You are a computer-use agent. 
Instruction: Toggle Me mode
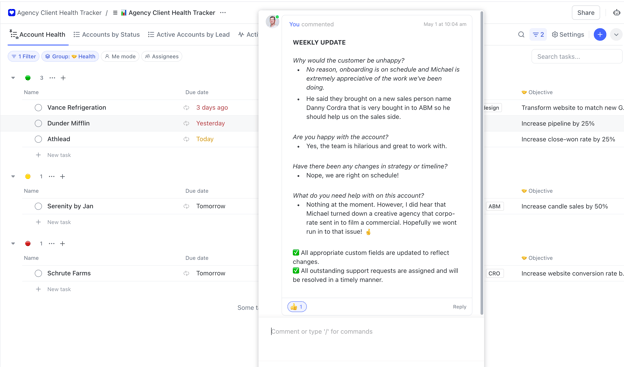click(120, 57)
